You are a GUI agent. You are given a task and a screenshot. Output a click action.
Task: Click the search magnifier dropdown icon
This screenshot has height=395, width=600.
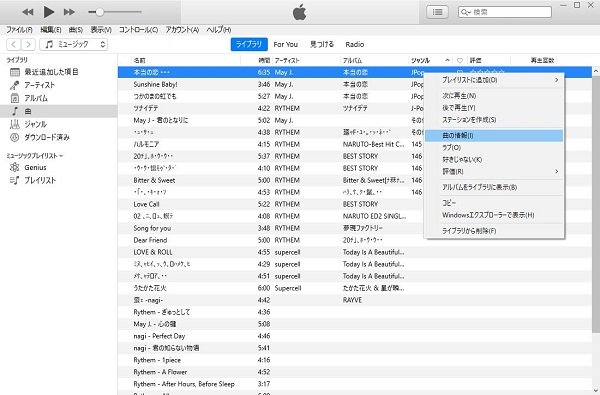pos(466,12)
